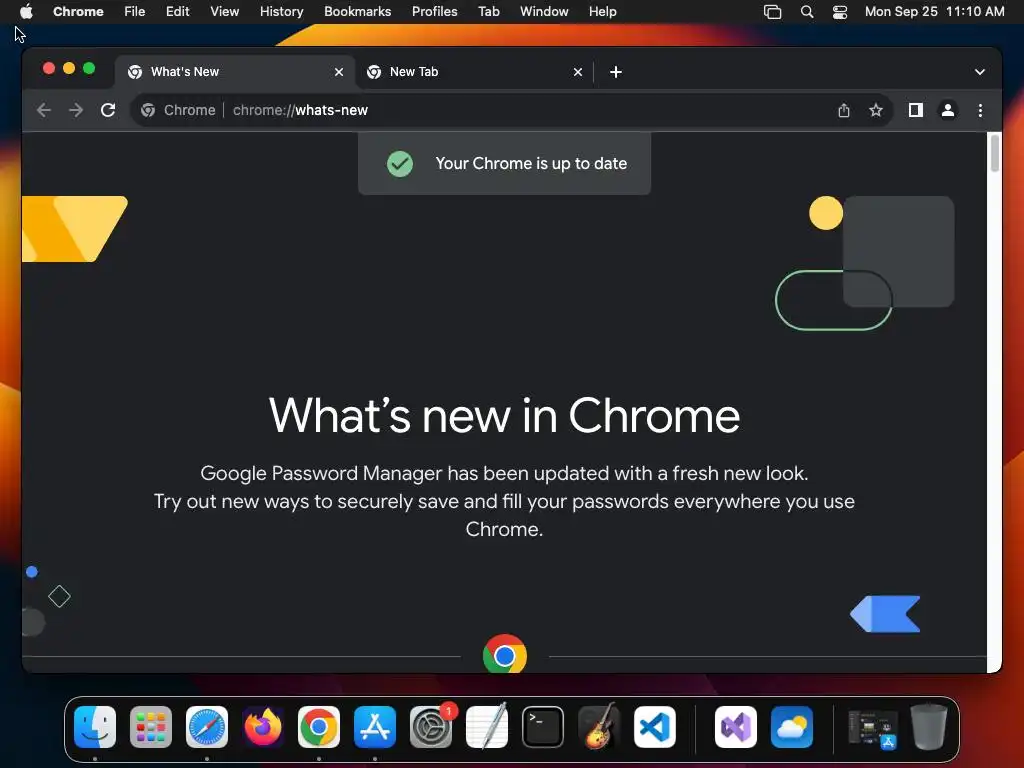Open Finder from the Dock
The image size is (1024, 768).
click(x=95, y=727)
